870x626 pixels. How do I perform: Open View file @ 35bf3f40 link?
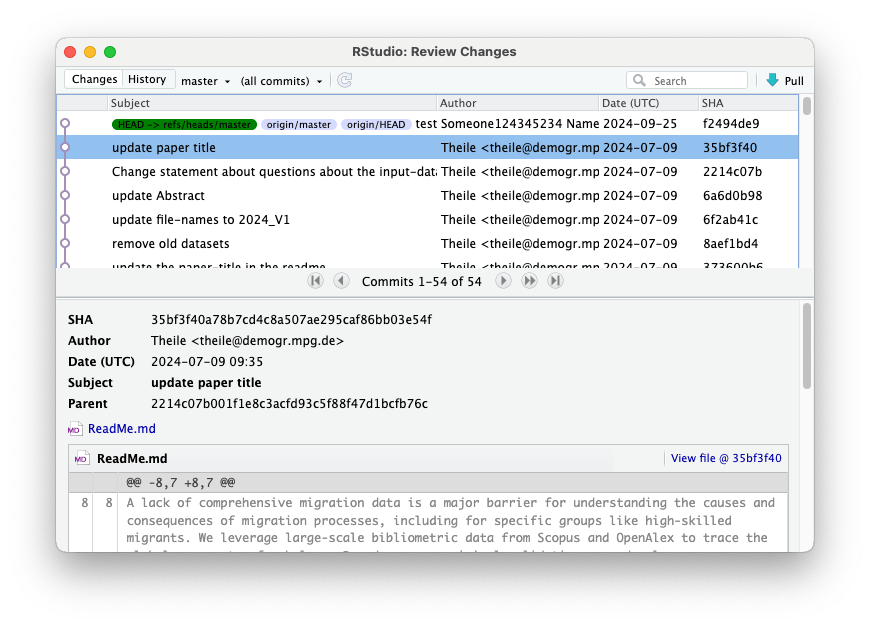(726, 458)
